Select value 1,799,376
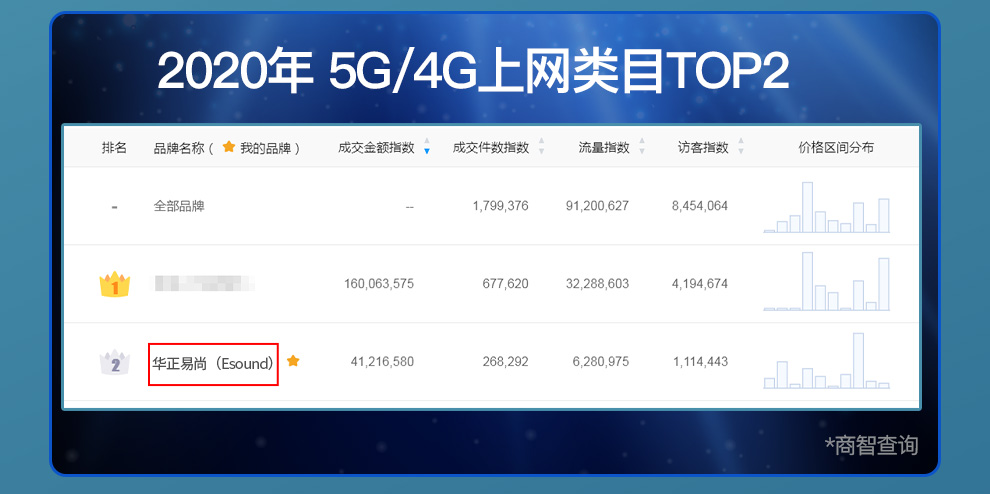Viewport: 990px width, 494px height. tap(500, 206)
